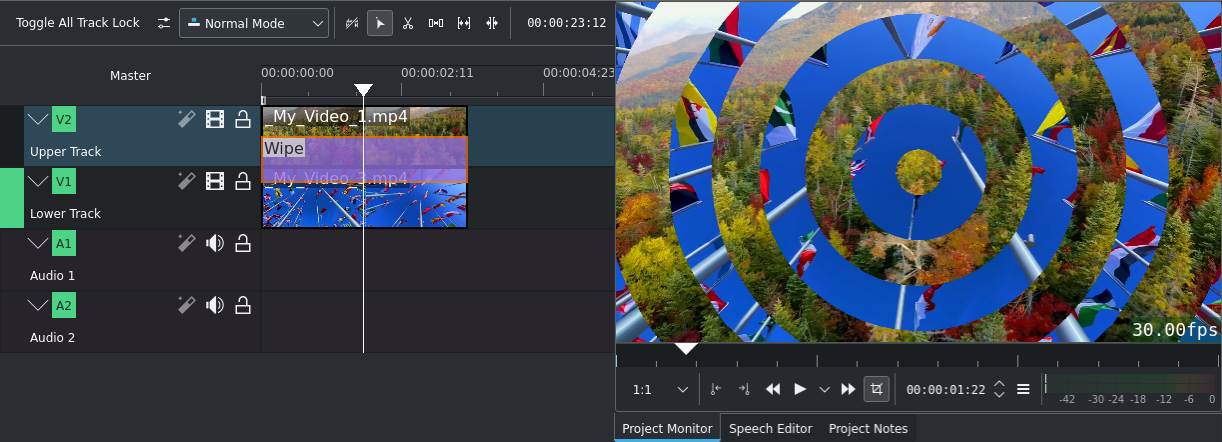Hide video of V1 track
Image resolution: width=1222 pixels, height=442 pixels.
click(x=215, y=181)
